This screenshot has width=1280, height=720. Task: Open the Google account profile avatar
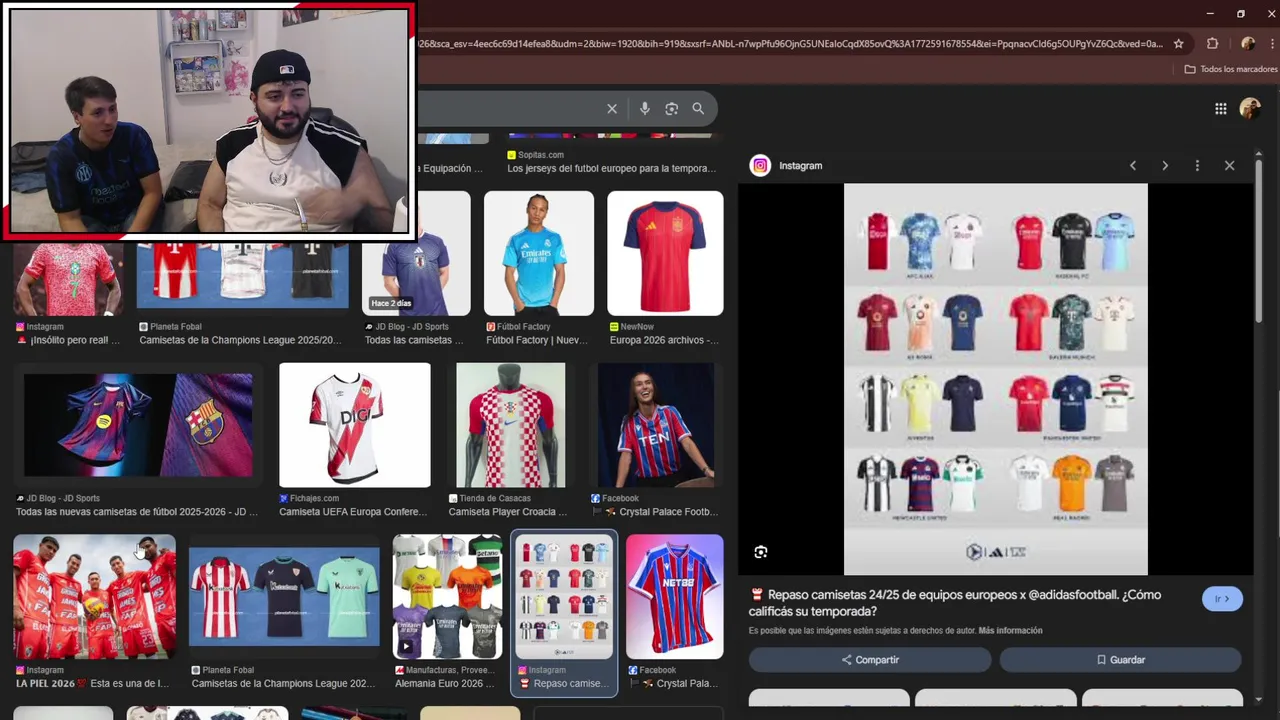click(1250, 109)
